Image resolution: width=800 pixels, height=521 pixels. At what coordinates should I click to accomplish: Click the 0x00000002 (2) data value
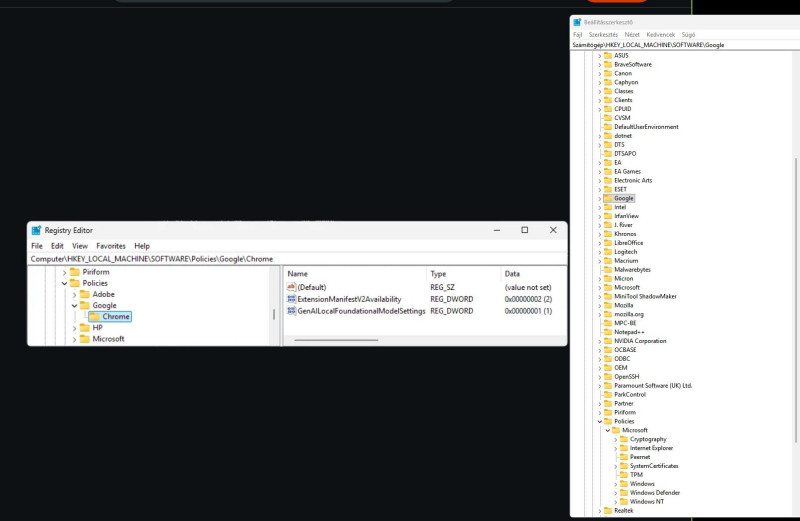(528, 299)
